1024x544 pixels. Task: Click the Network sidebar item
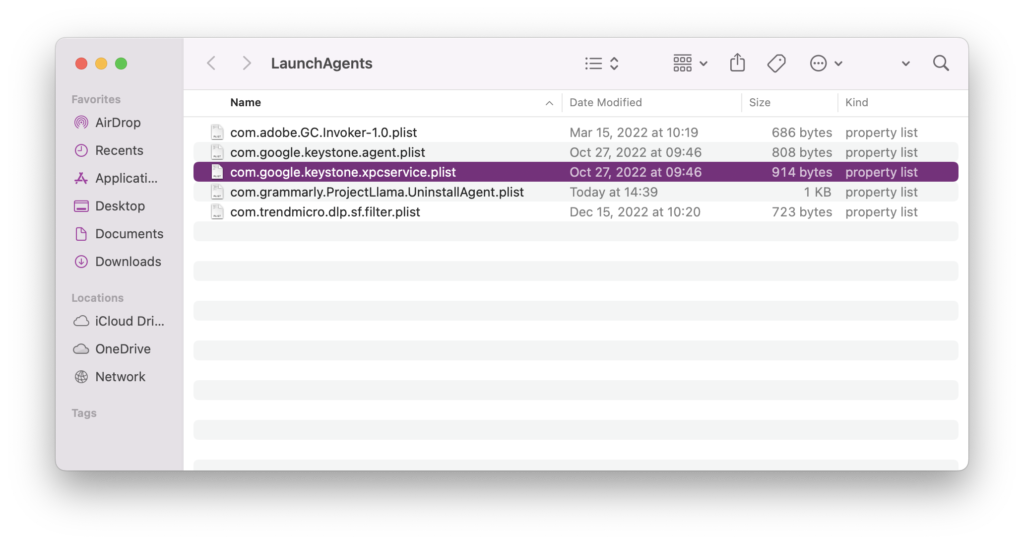(120, 377)
